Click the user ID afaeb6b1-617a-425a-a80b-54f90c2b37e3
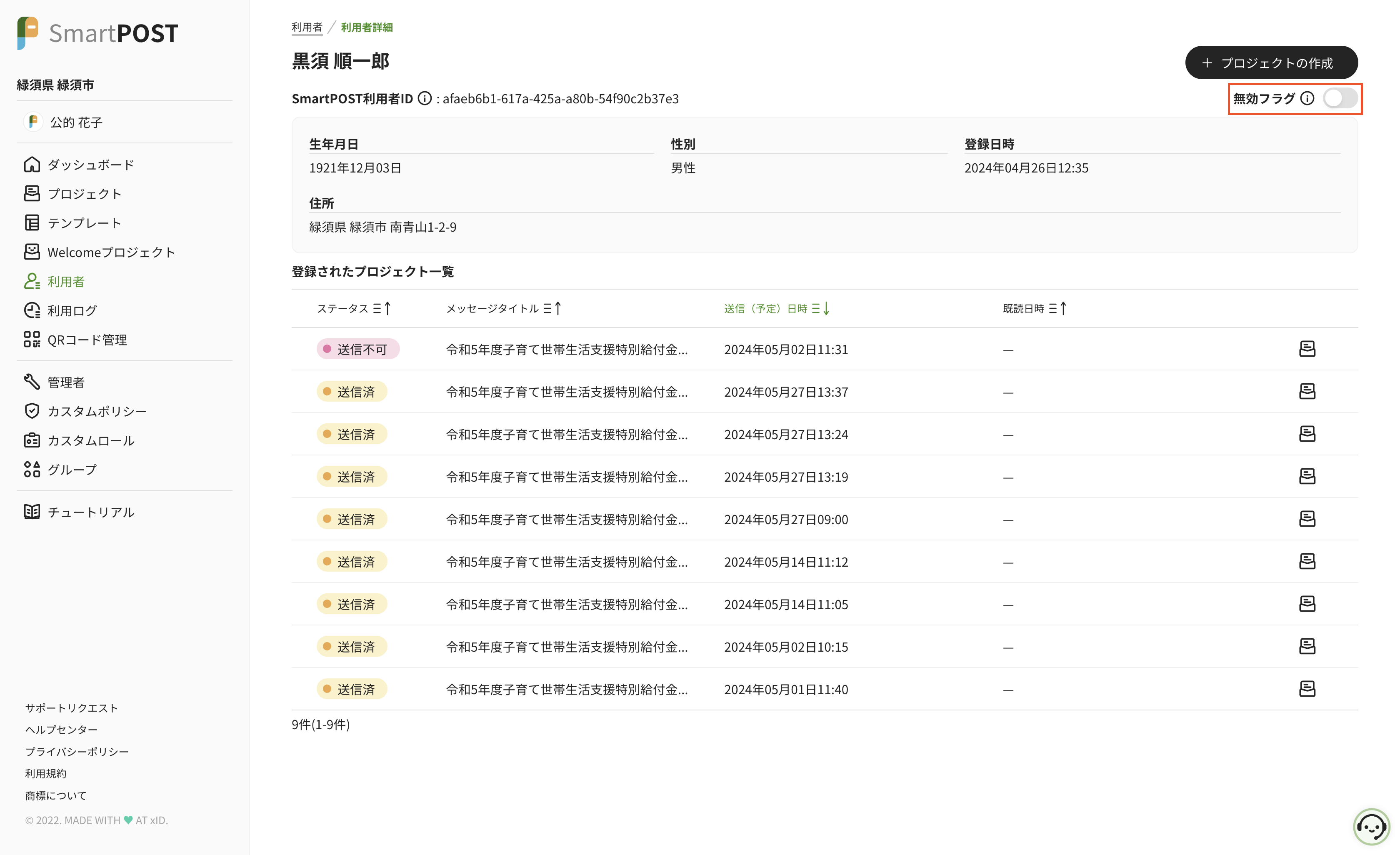 pos(561,98)
